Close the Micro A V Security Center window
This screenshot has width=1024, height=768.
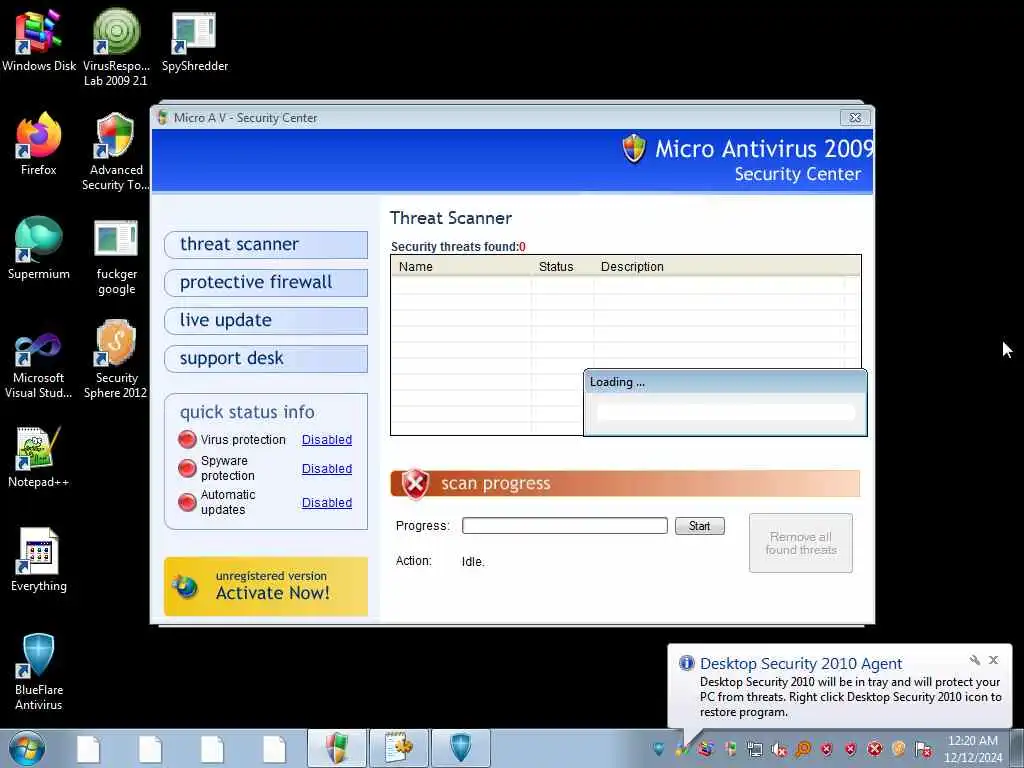click(x=855, y=118)
